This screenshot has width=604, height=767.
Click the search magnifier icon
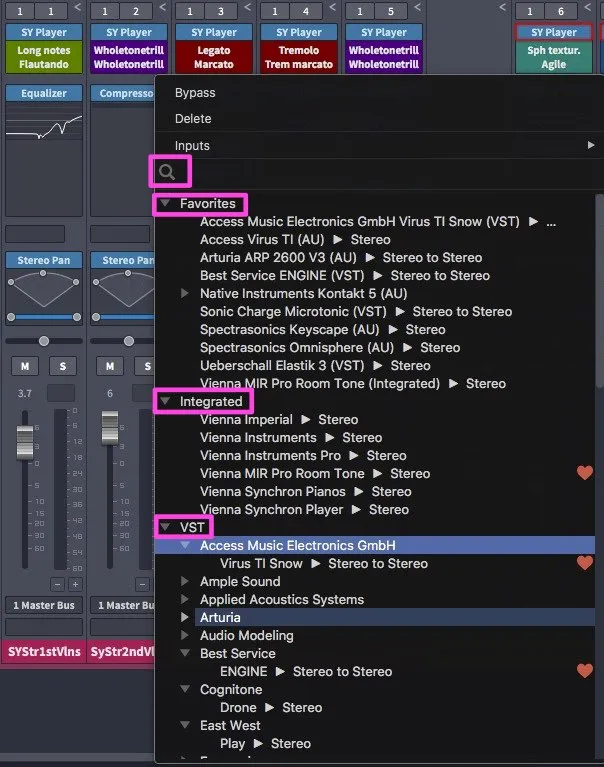click(167, 172)
